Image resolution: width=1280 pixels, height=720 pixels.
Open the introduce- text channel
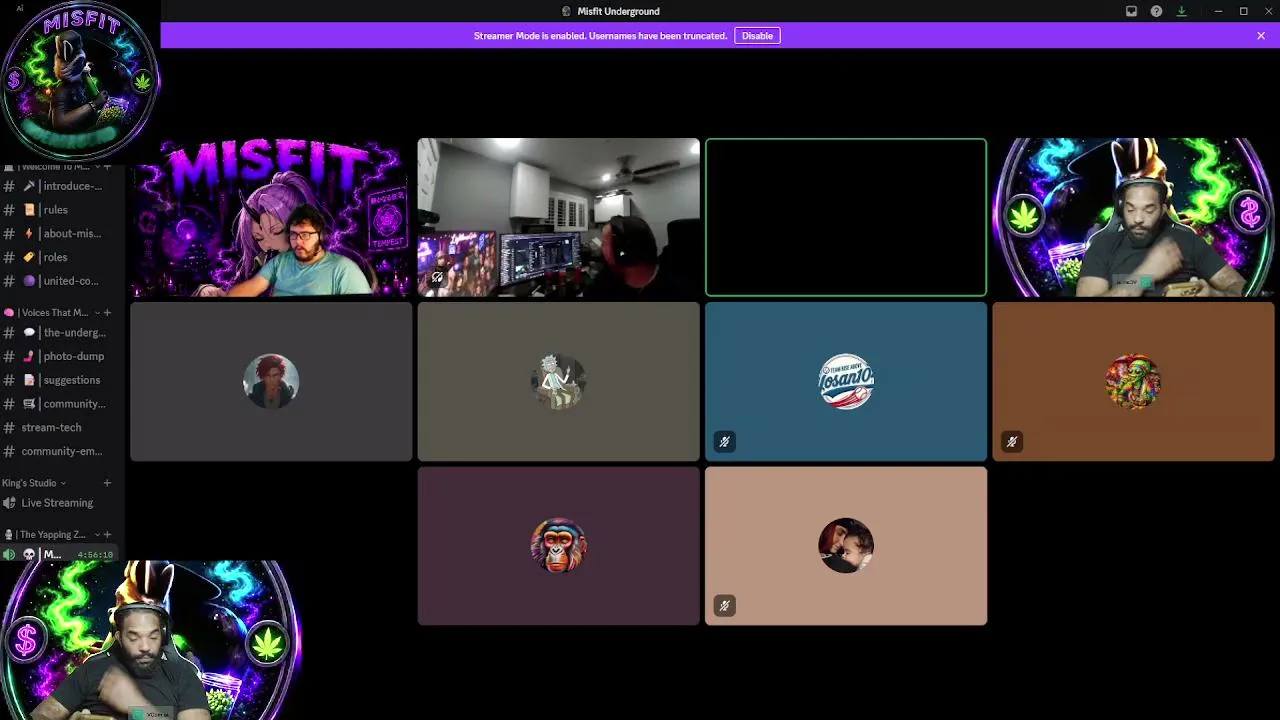click(62, 186)
